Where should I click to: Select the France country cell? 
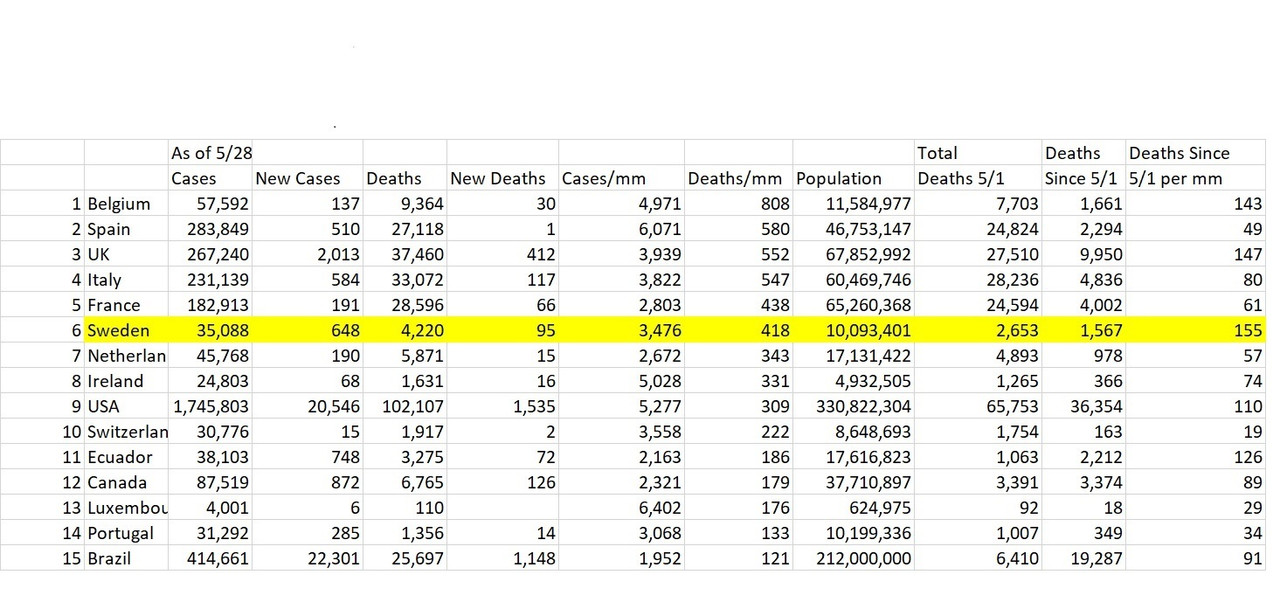126,305
